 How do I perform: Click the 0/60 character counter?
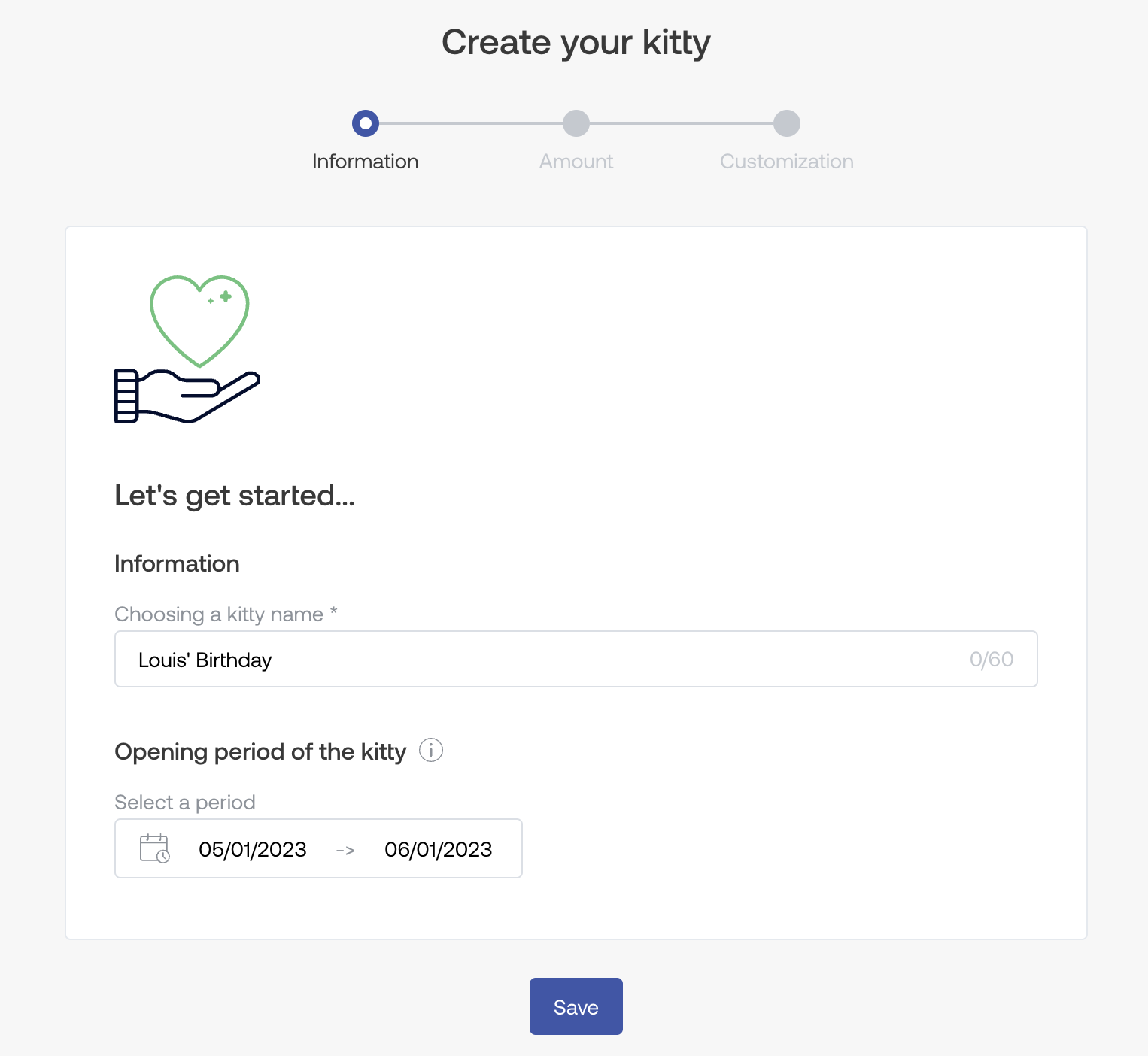coord(991,660)
